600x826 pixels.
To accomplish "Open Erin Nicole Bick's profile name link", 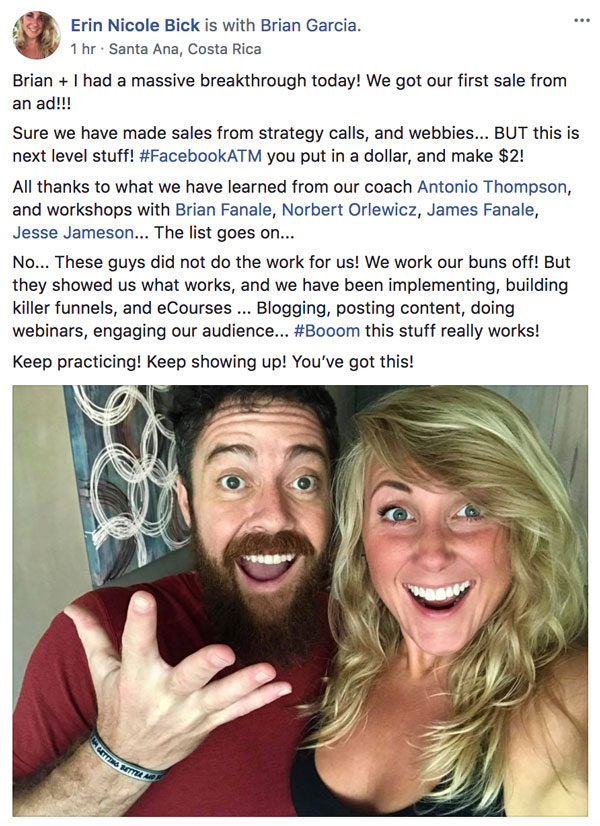I will (135, 25).
